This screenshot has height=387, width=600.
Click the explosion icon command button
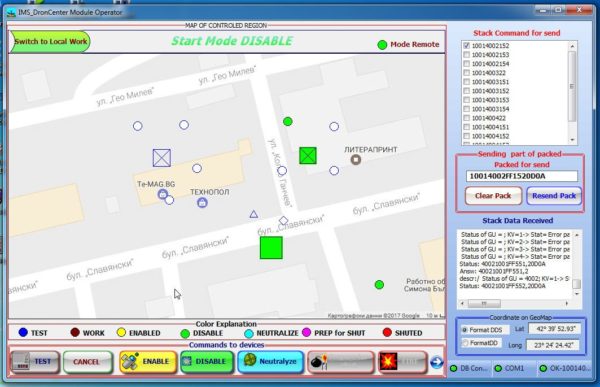click(402, 362)
